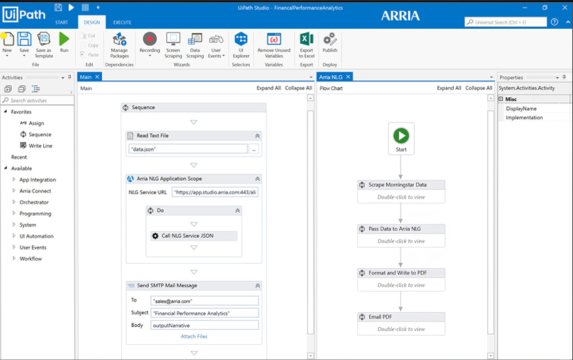The image size is (573, 360).
Task: Expand App Integration category
Action: point(14,179)
